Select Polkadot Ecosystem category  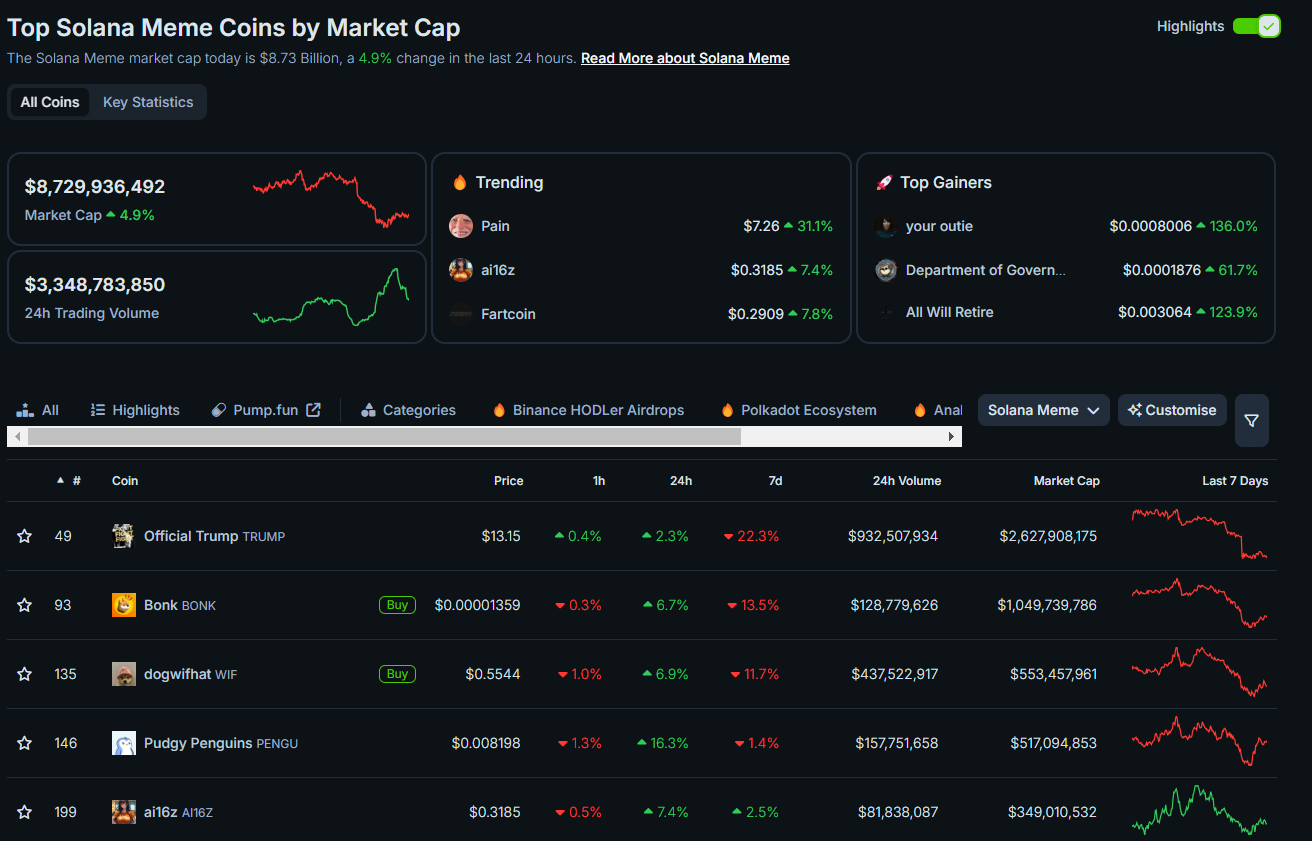[798, 410]
